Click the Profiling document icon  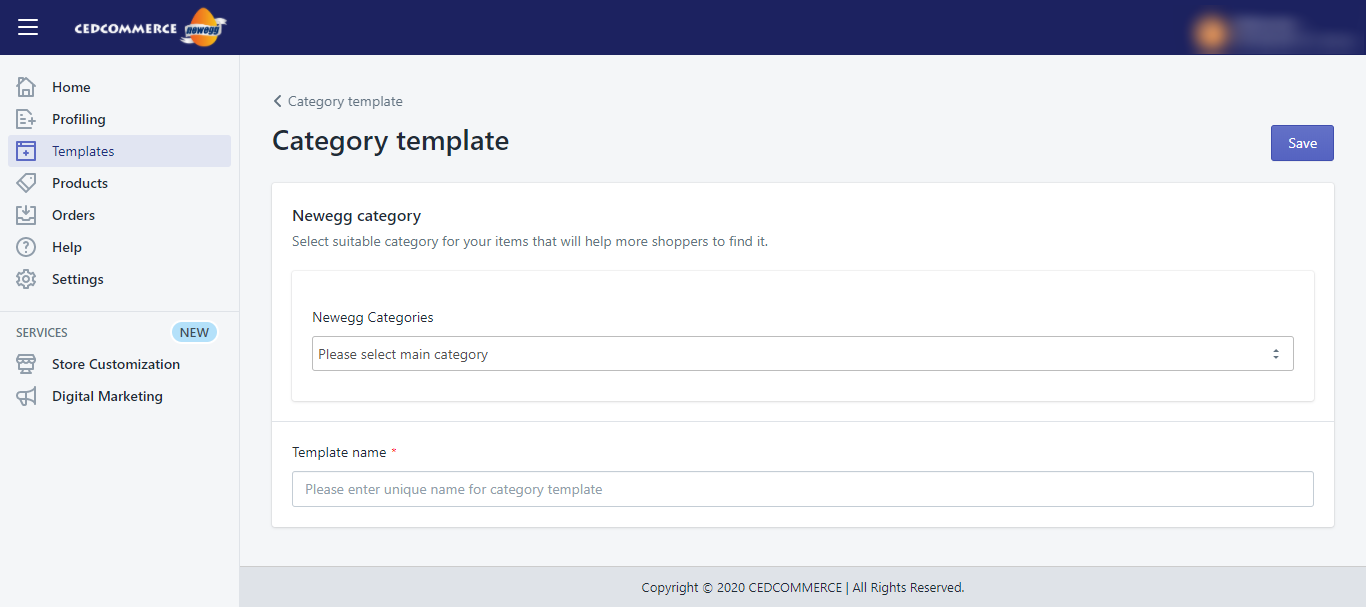coord(27,119)
